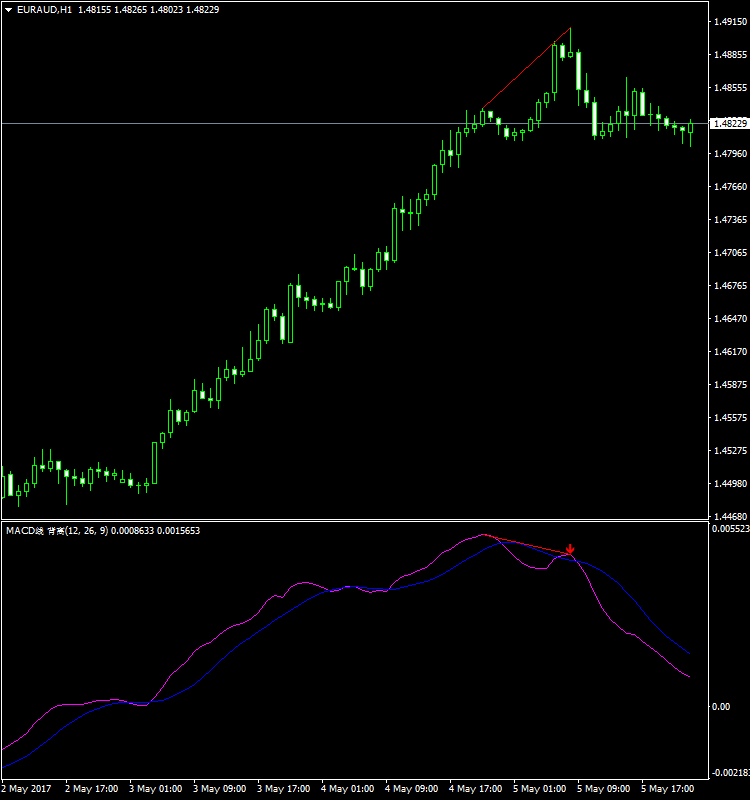Click the 3 May 01:00 time label
The height and width of the screenshot is (800, 750).
pos(156,789)
